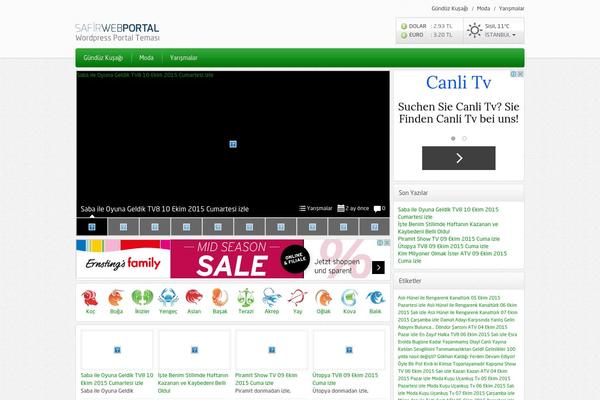The width and height of the screenshot is (600, 400).
Task: Click the Piramit Show TV post thumbnail
Action: [272, 349]
